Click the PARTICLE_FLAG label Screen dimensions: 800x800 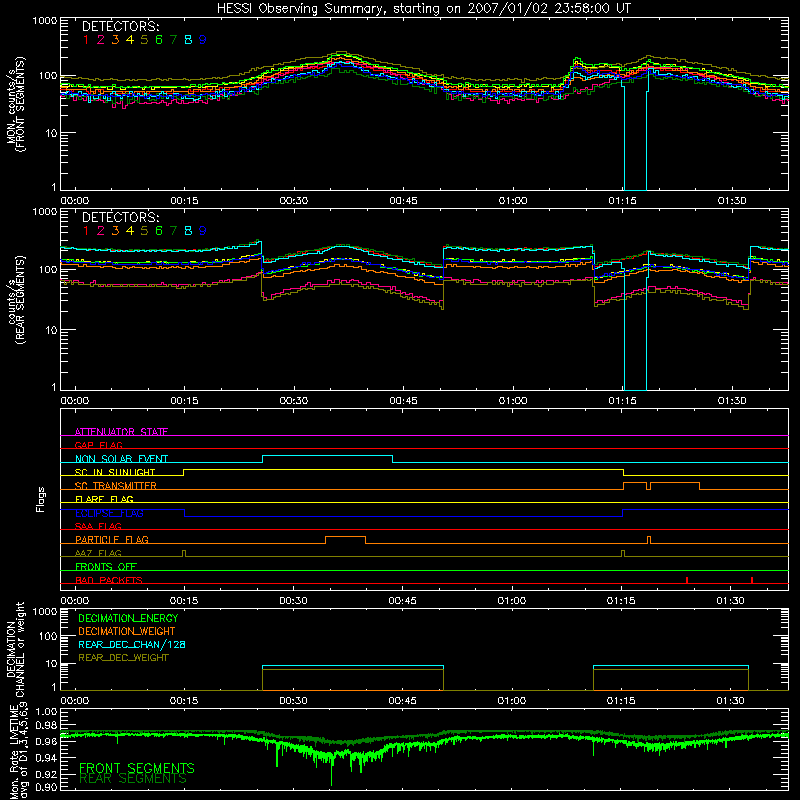pyautogui.click(x=112, y=539)
